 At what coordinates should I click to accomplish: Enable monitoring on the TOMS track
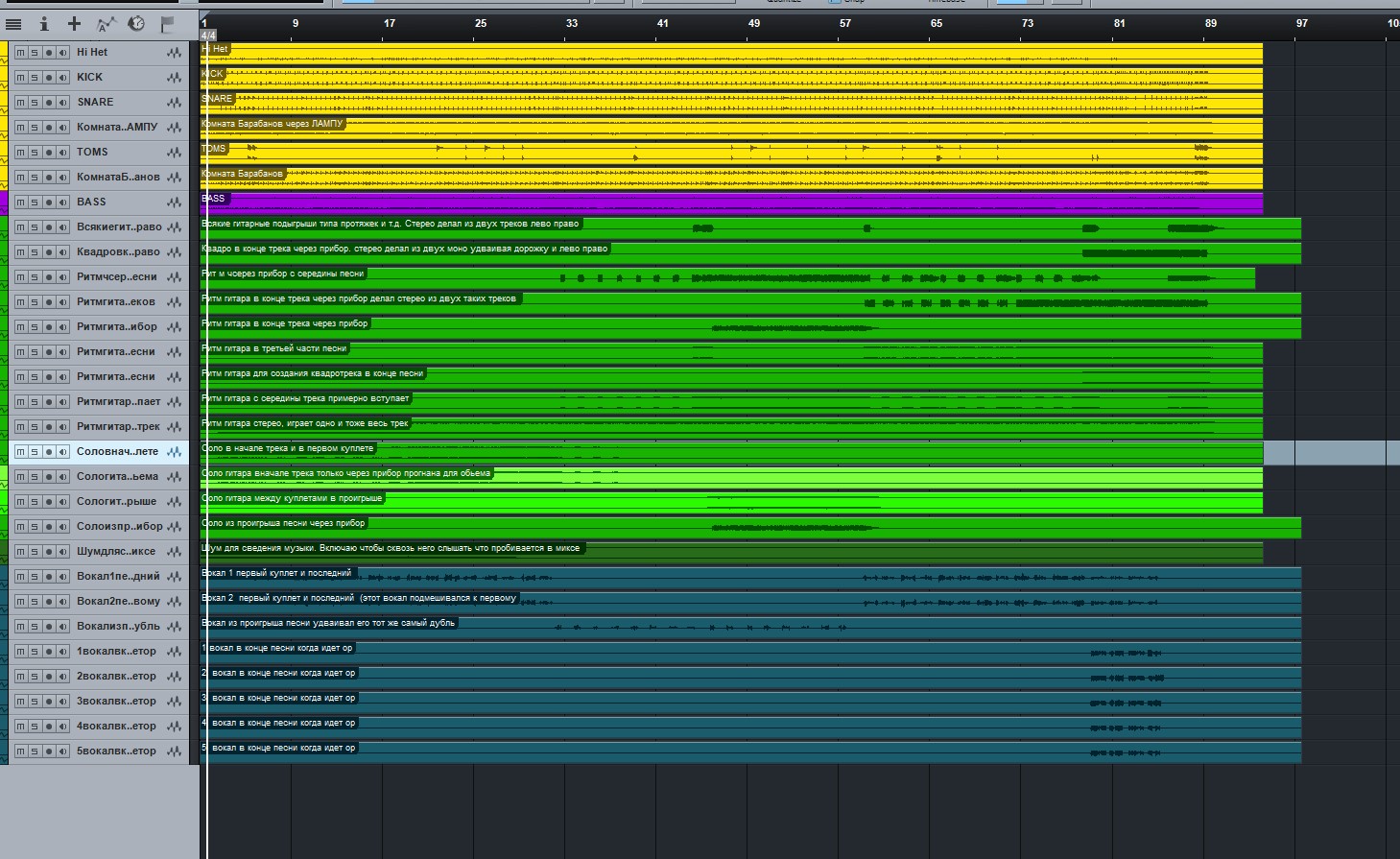63,153
